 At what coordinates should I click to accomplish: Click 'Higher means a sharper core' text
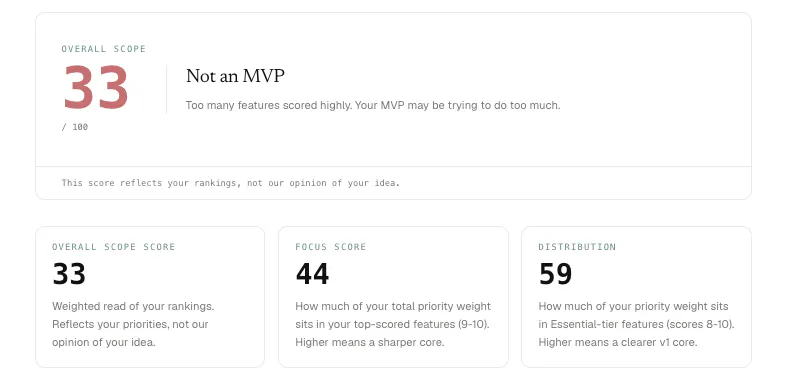(369, 342)
